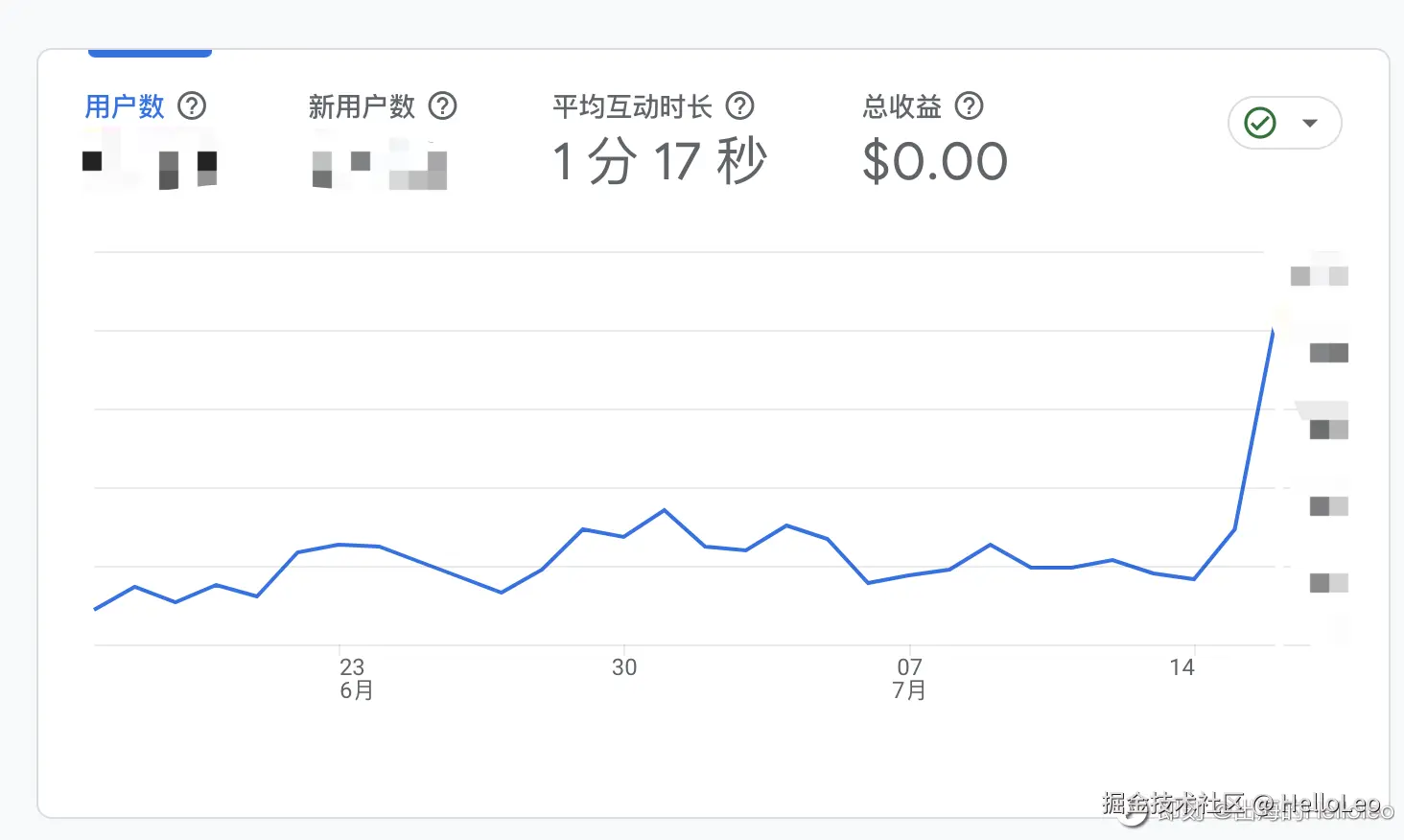Open help tooltip for 新用户数 metric

(x=443, y=106)
